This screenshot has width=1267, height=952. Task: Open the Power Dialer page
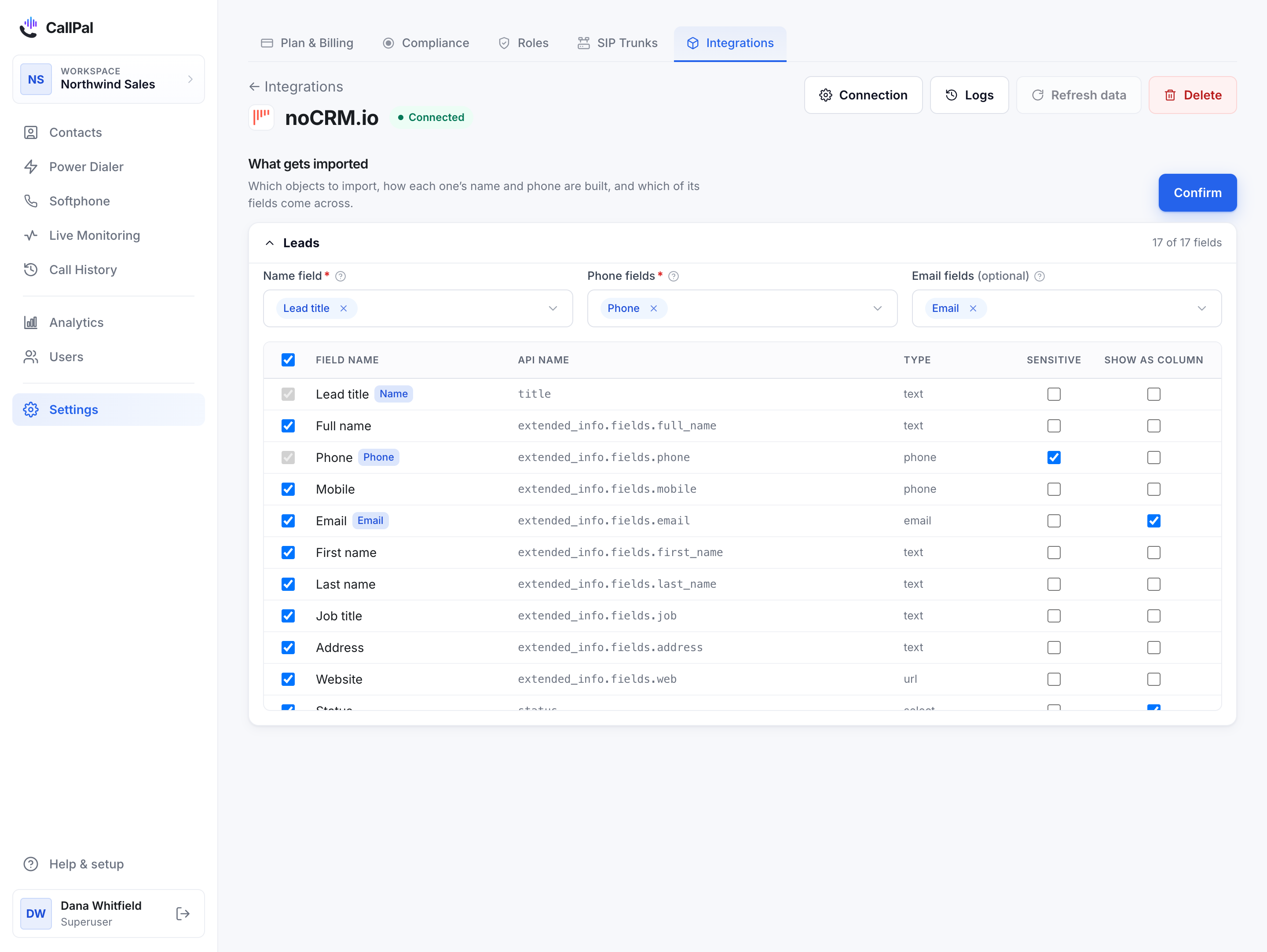(108, 167)
